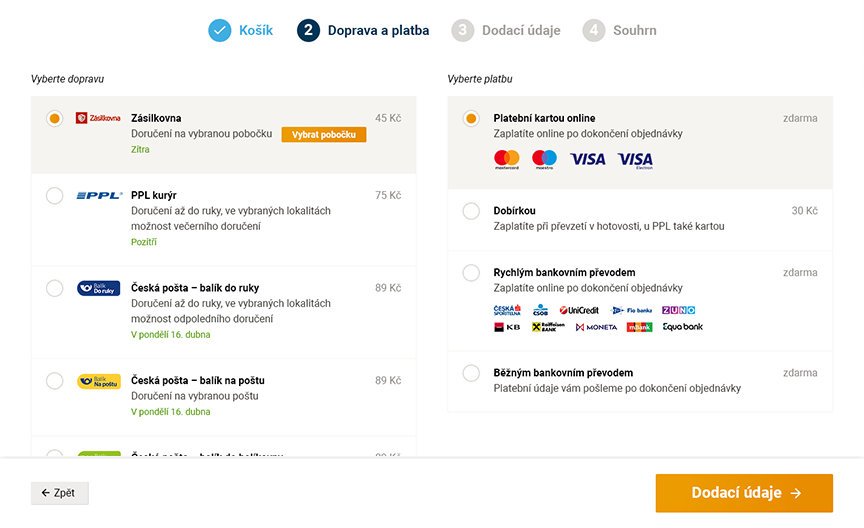The image size is (864, 528).
Task: Click the Maestro card logo
Action: coord(544,160)
